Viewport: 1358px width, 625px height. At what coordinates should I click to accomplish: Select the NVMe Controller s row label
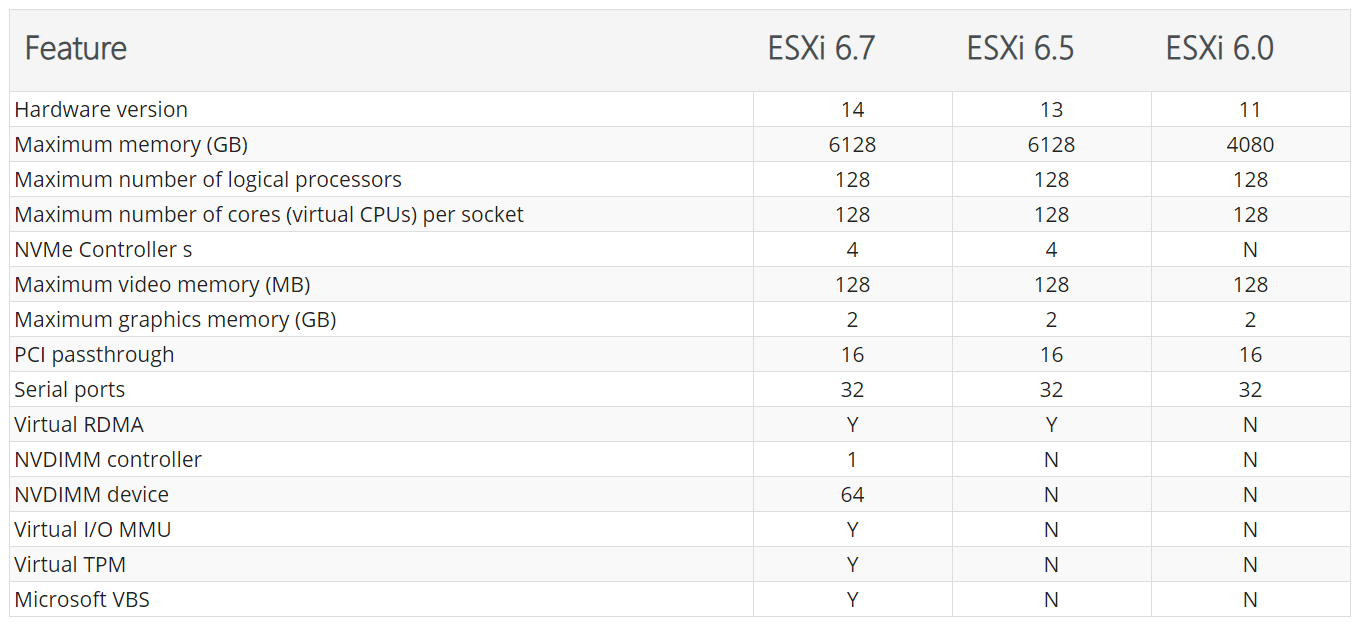coord(103,250)
